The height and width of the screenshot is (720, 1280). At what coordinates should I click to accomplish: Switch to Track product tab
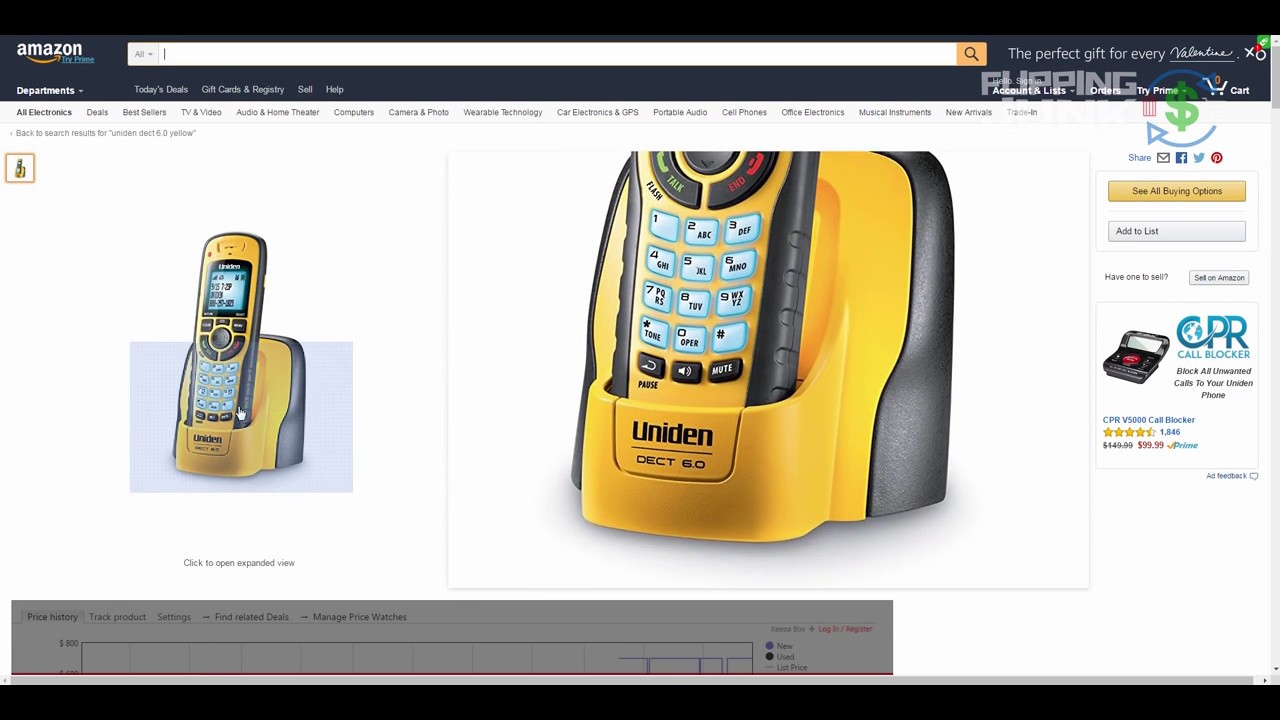tap(117, 617)
